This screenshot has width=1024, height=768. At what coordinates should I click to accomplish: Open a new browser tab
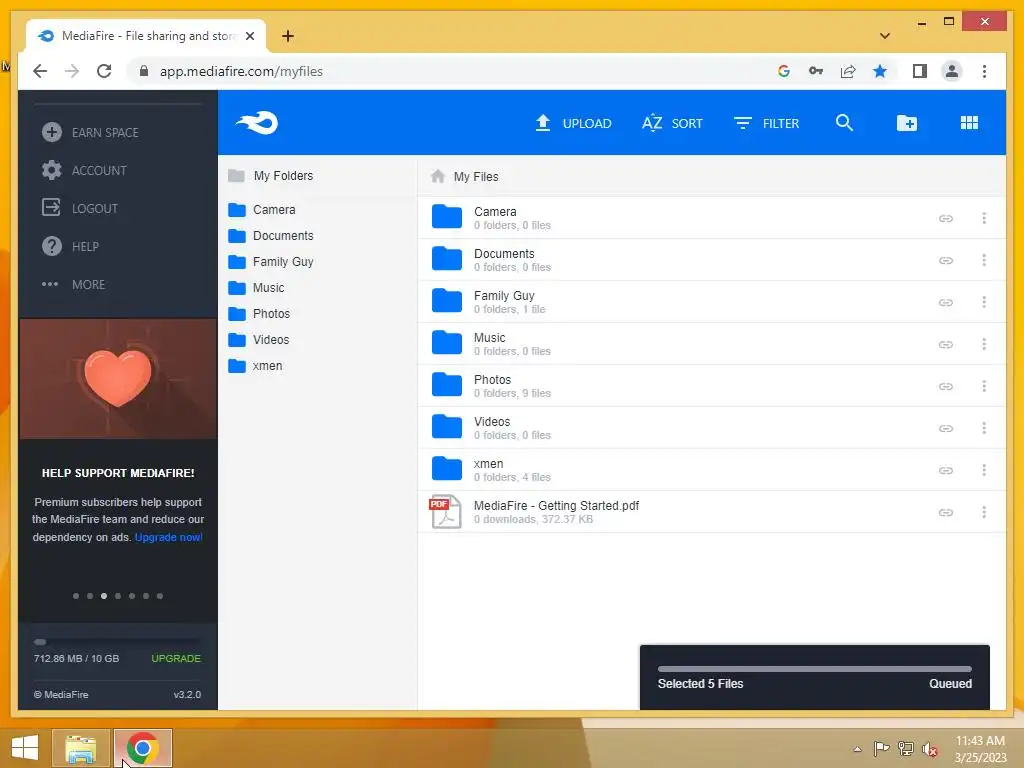288,36
